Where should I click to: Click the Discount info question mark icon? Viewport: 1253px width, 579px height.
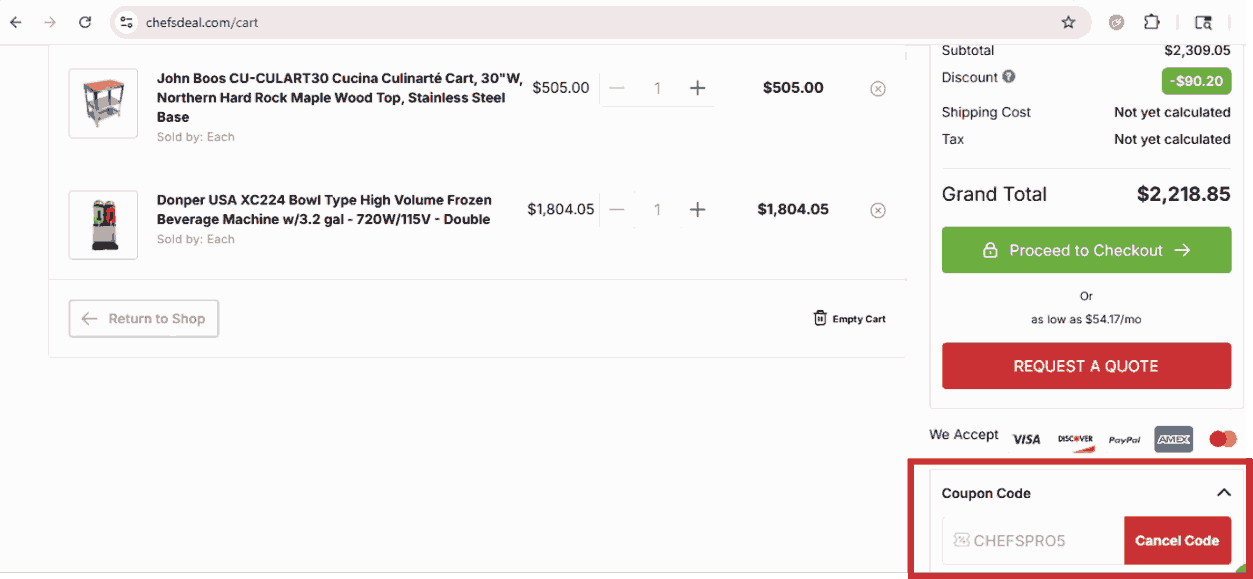1009,77
